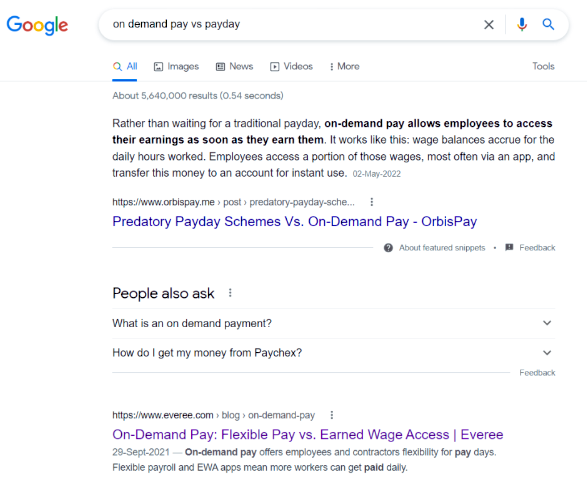Click the featured snippet Feedback flag icon
Viewport: 587px width, 499px height.
click(x=509, y=247)
